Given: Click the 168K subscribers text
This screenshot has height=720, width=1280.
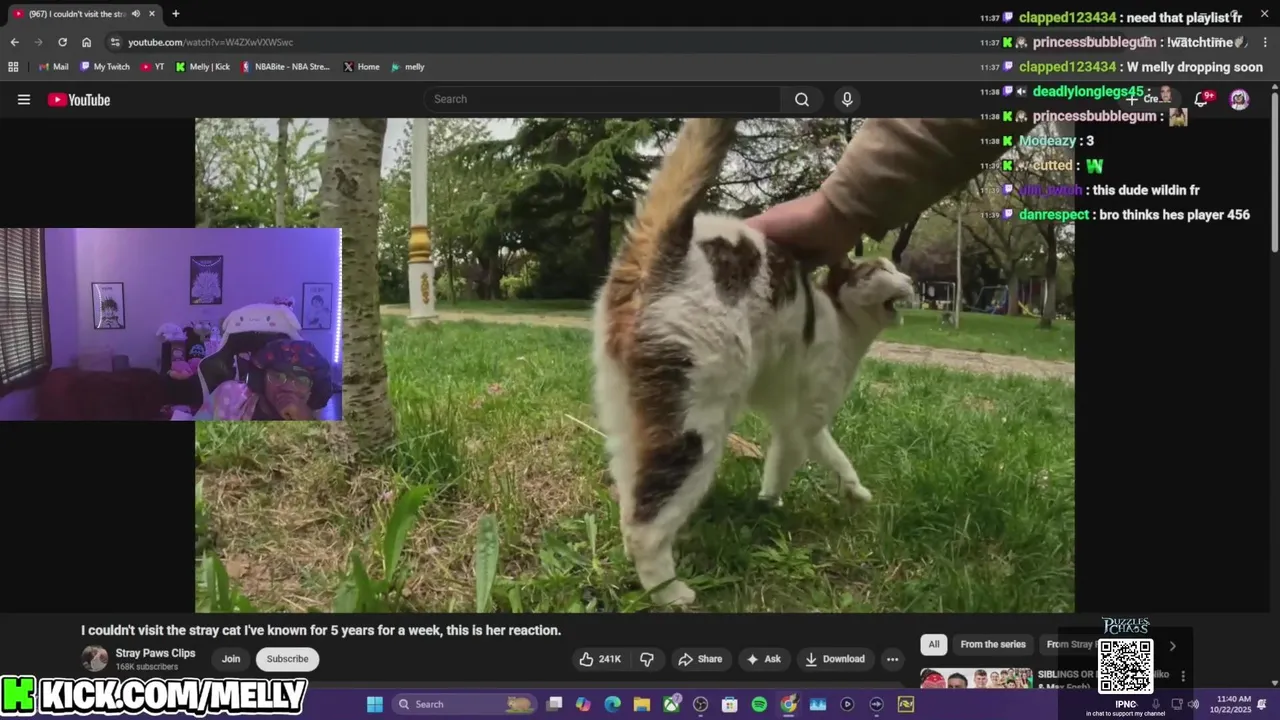Looking at the screenshot, I should point(147,667).
